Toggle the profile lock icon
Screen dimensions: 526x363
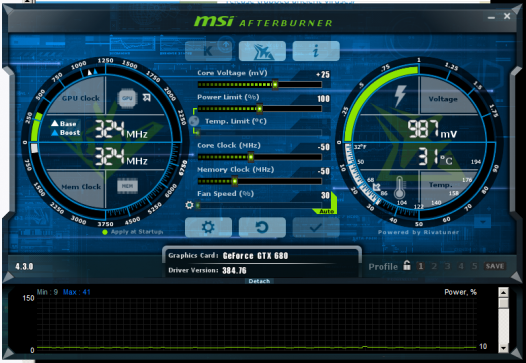407,265
